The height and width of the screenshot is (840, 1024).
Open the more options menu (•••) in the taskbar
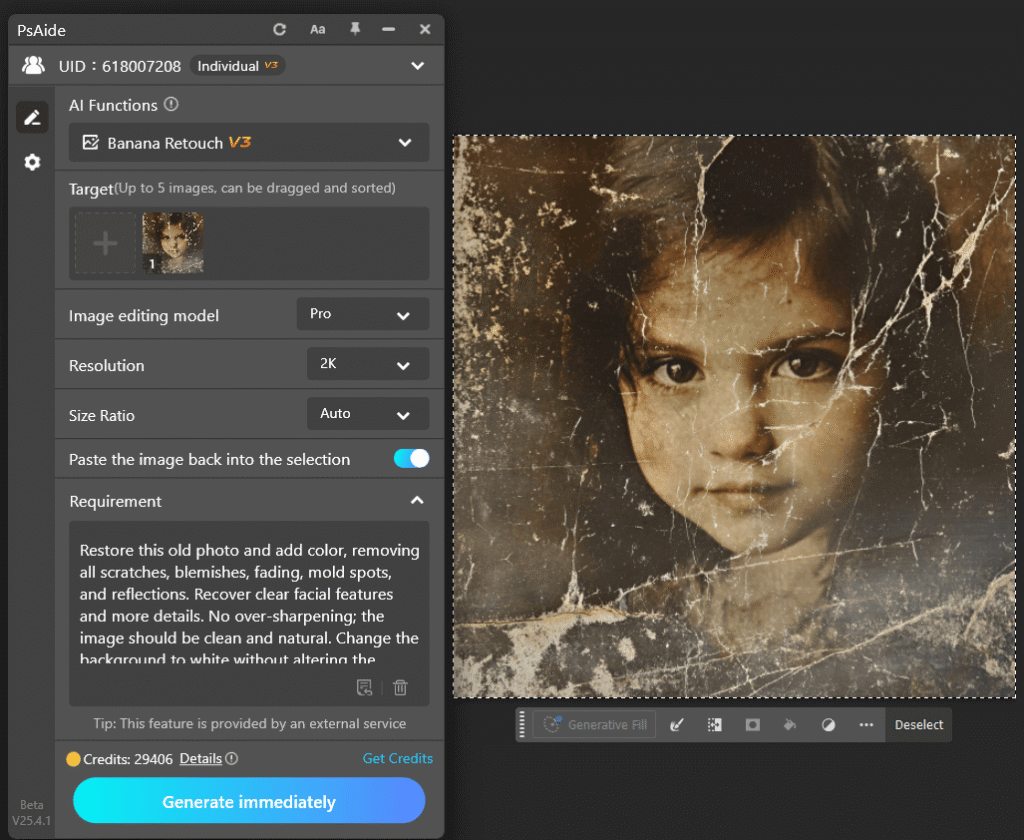pos(866,725)
